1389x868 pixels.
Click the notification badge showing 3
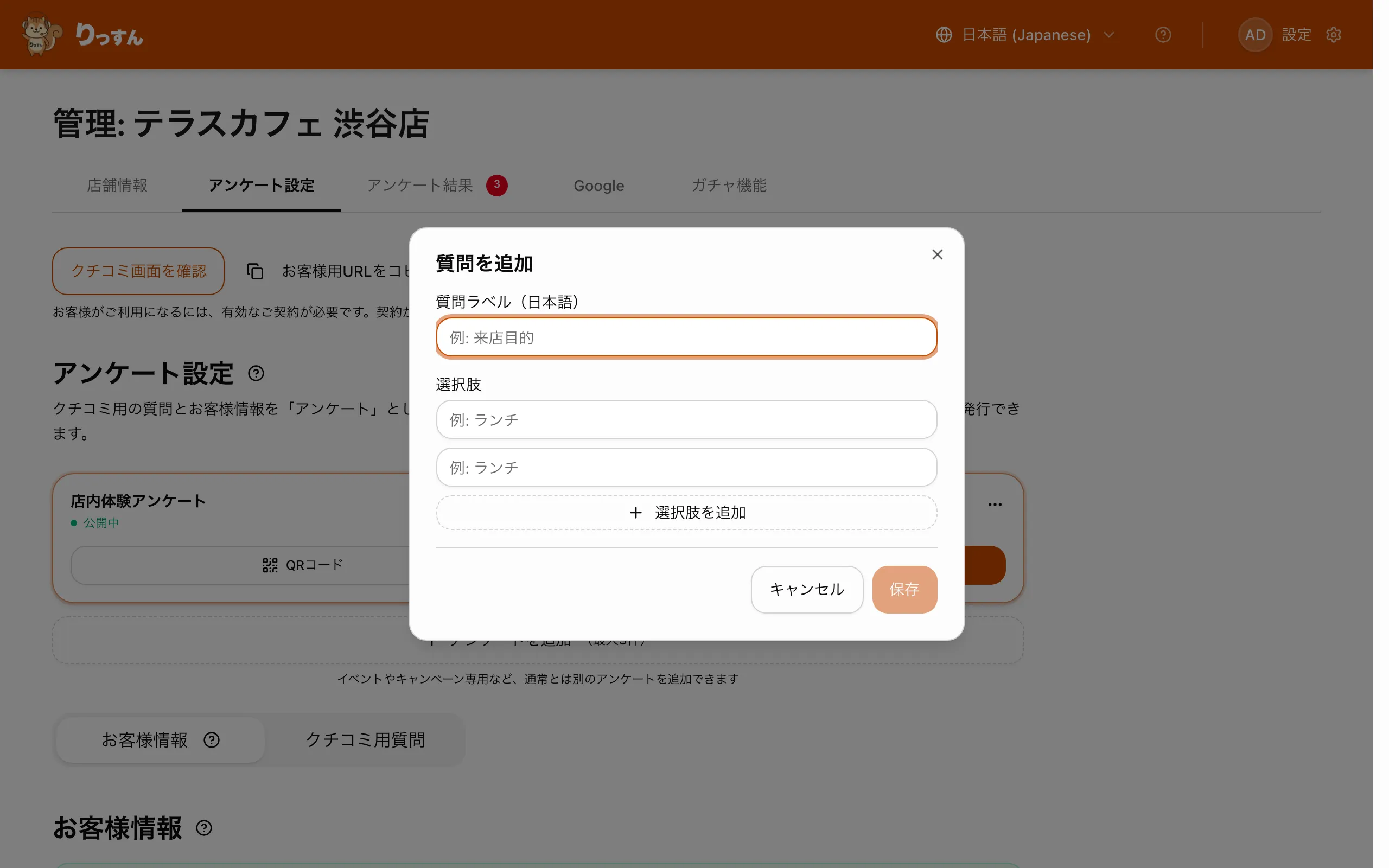[x=496, y=185]
